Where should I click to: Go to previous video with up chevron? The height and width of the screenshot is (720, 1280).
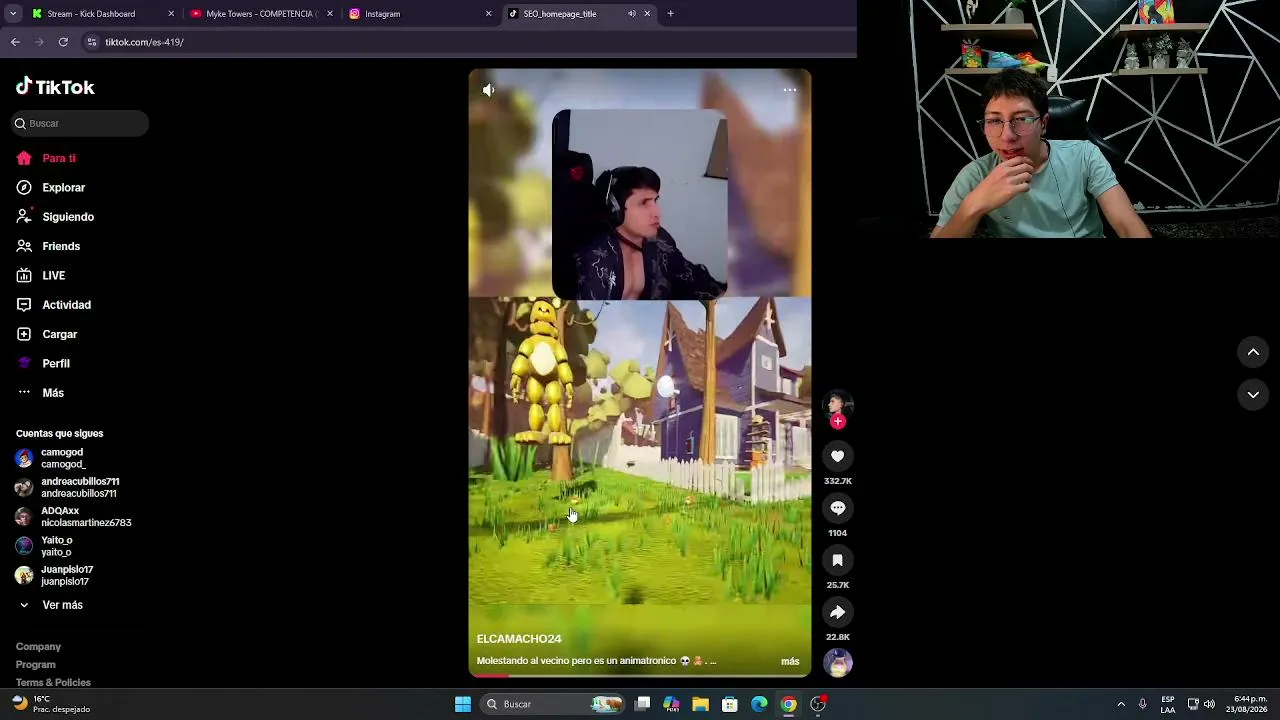1253,352
